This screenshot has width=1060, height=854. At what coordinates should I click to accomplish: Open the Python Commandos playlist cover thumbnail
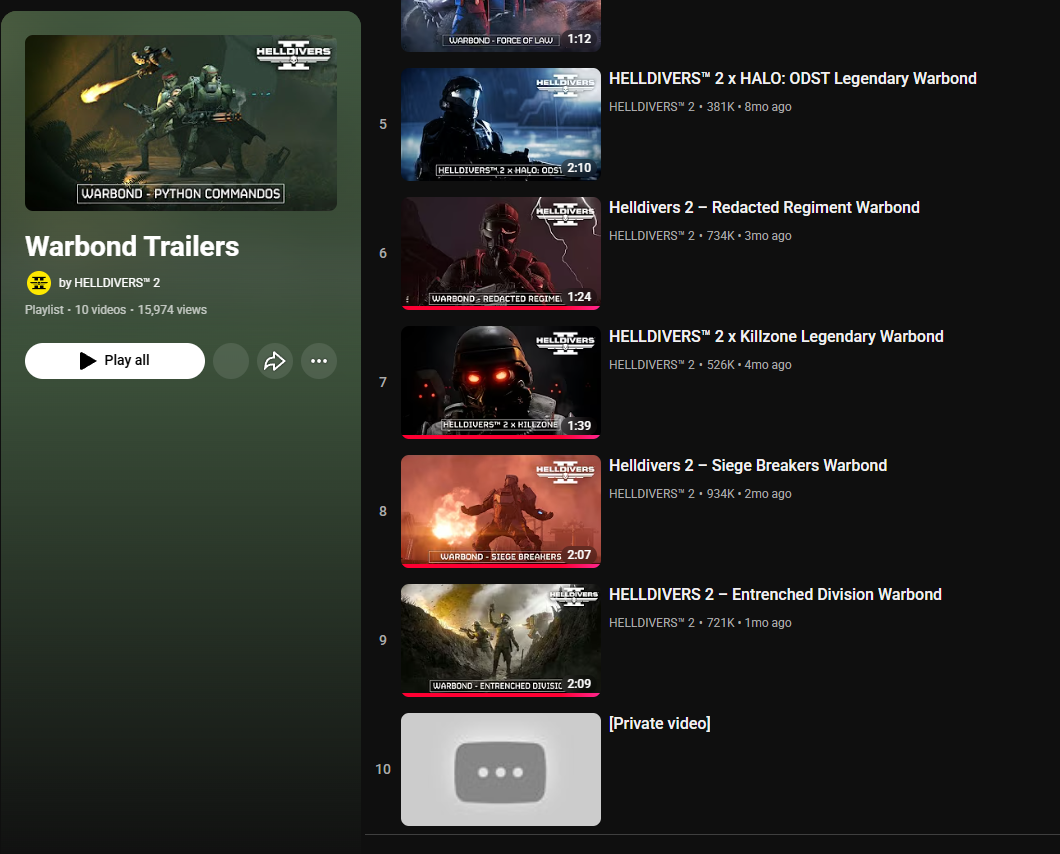[181, 123]
